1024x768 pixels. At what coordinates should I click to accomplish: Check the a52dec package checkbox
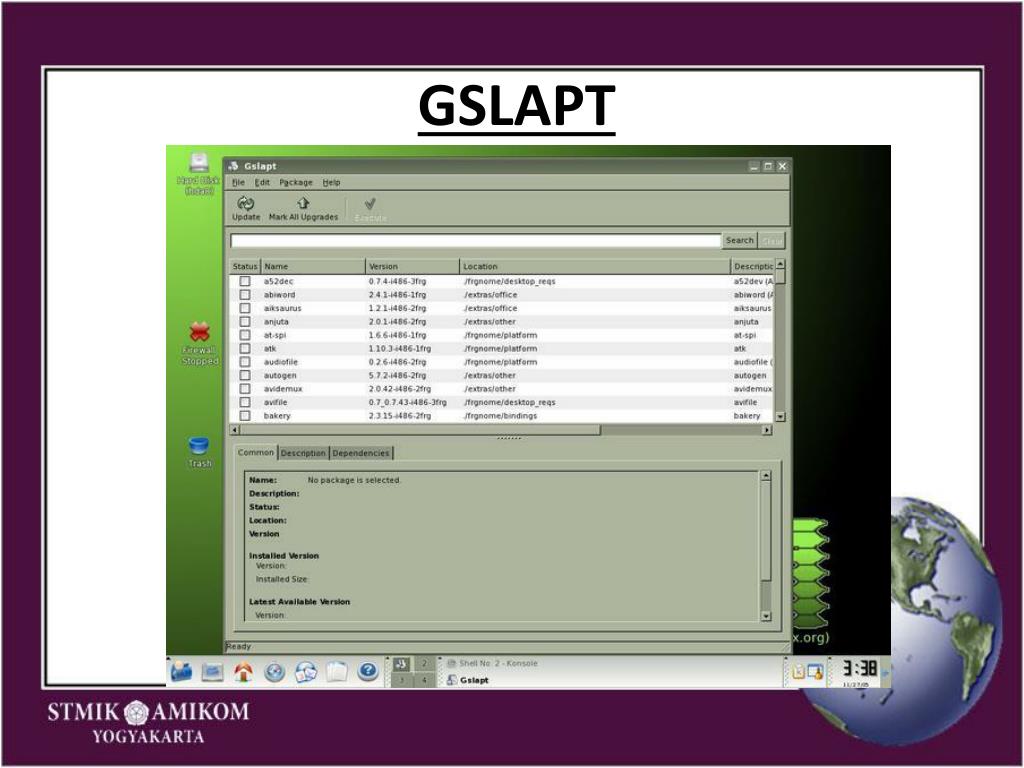pos(245,281)
